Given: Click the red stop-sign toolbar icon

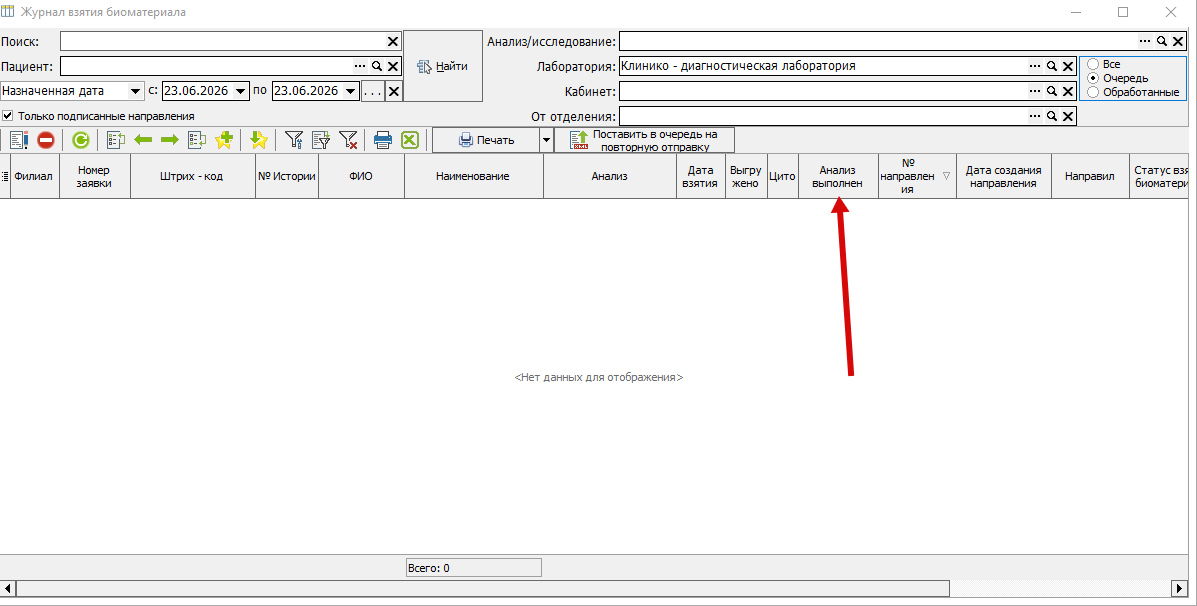Looking at the screenshot, I should coord(45,140).
